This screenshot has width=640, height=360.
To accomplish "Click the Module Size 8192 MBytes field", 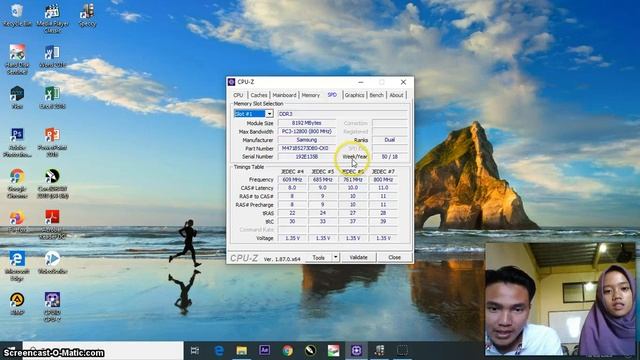I will [x=307, y=123].
